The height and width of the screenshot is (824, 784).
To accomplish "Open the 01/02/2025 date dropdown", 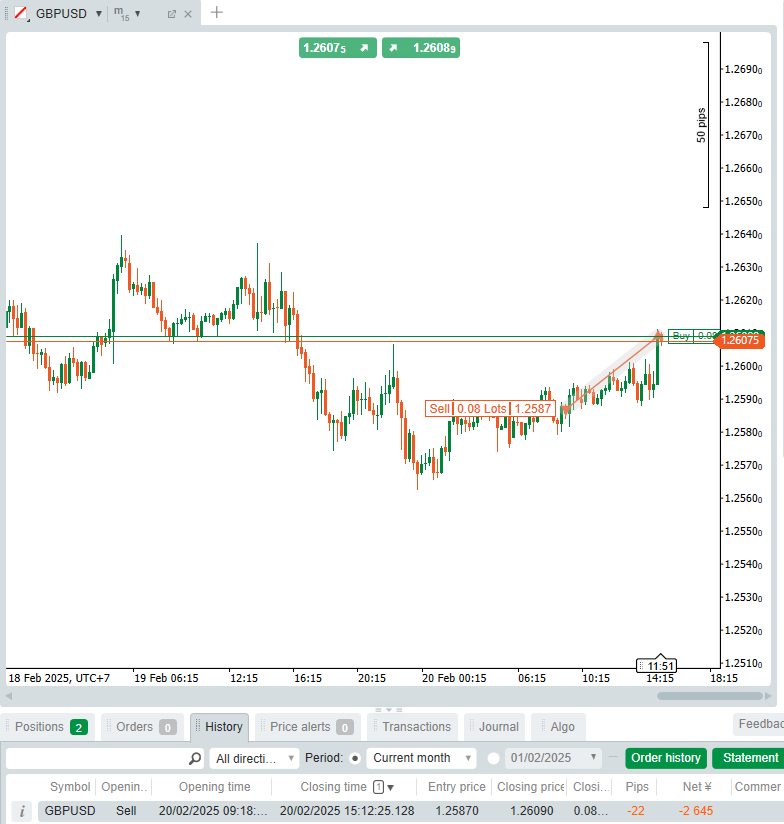I will pyautogui.click(x=553, y=758).
